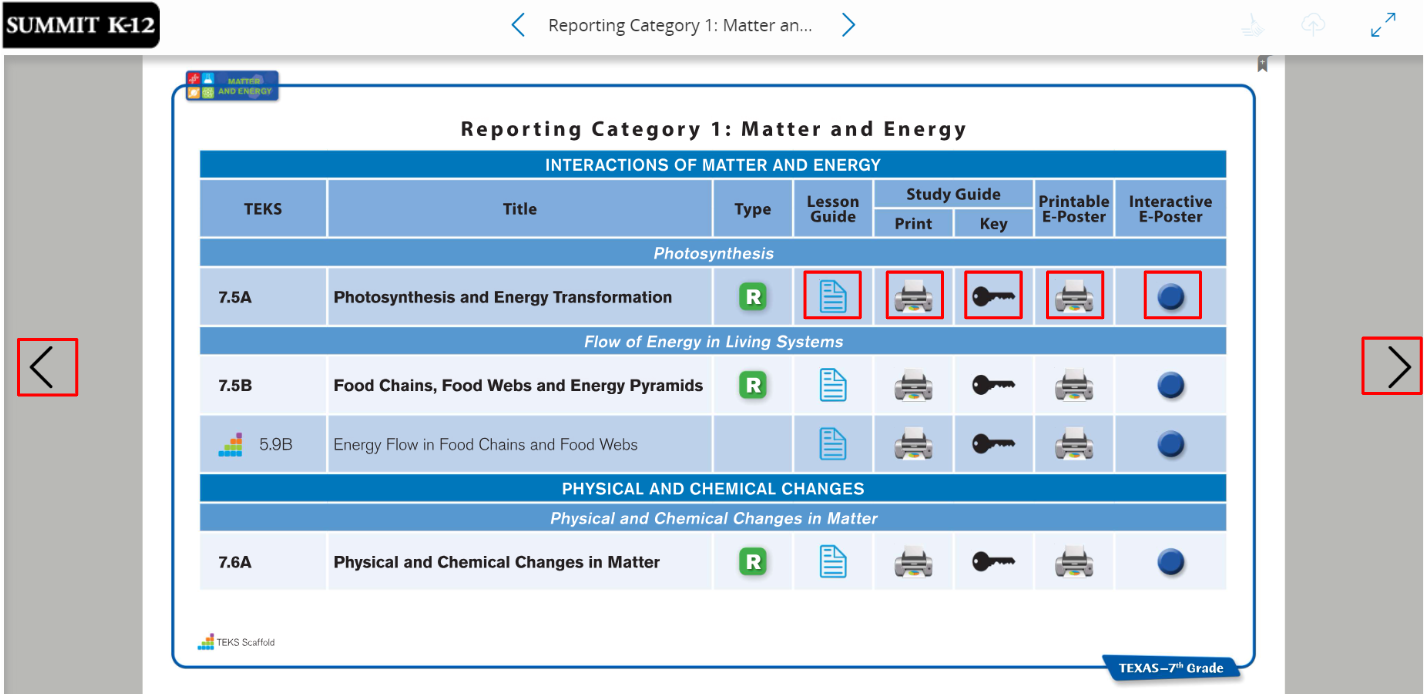Print Study Guide for 7.5A Photosynthesis row
Screen dimensions: 1425x694
click(913, 297)
